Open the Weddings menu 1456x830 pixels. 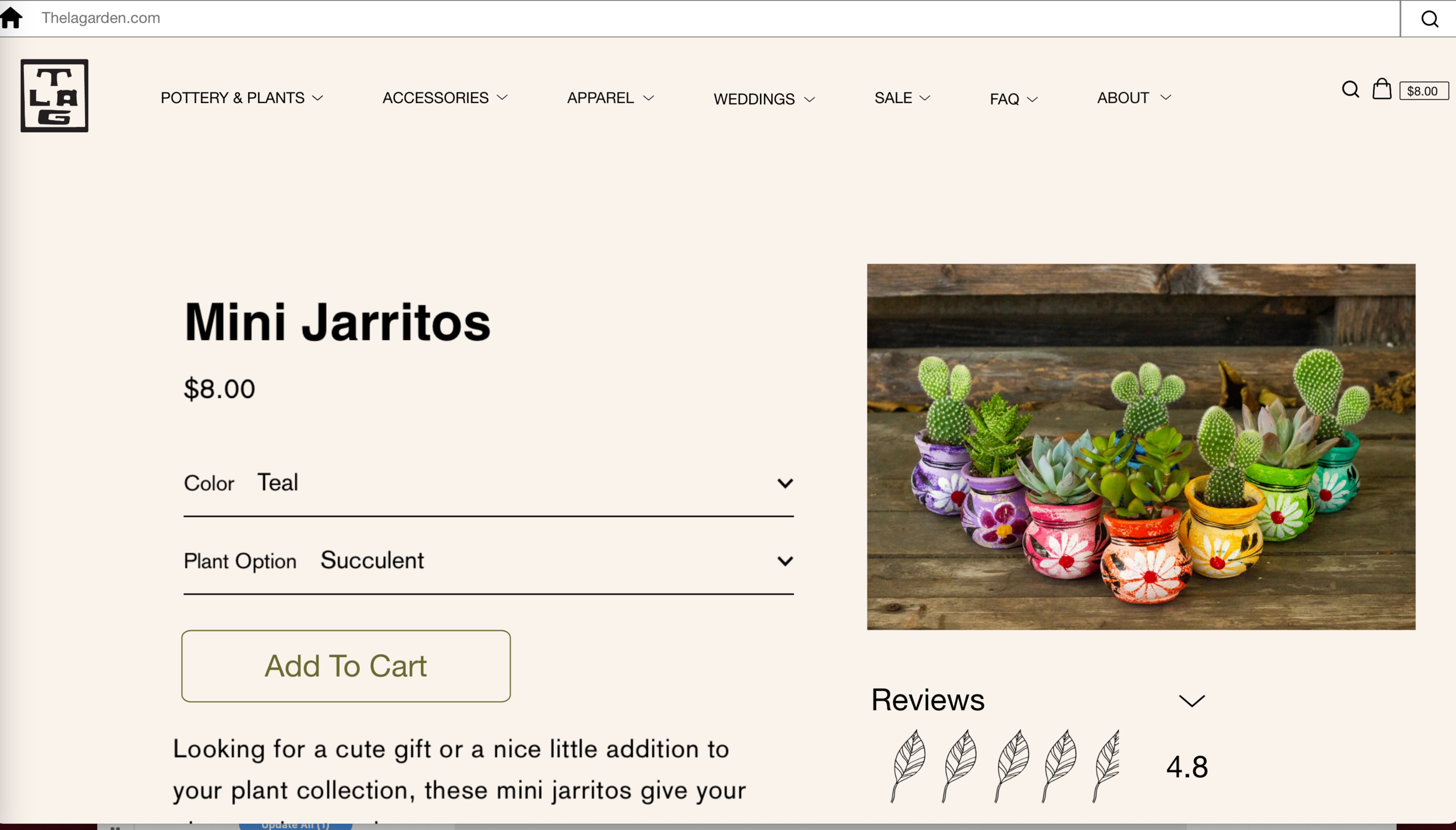pyautogui.click(x=764, y=99)
